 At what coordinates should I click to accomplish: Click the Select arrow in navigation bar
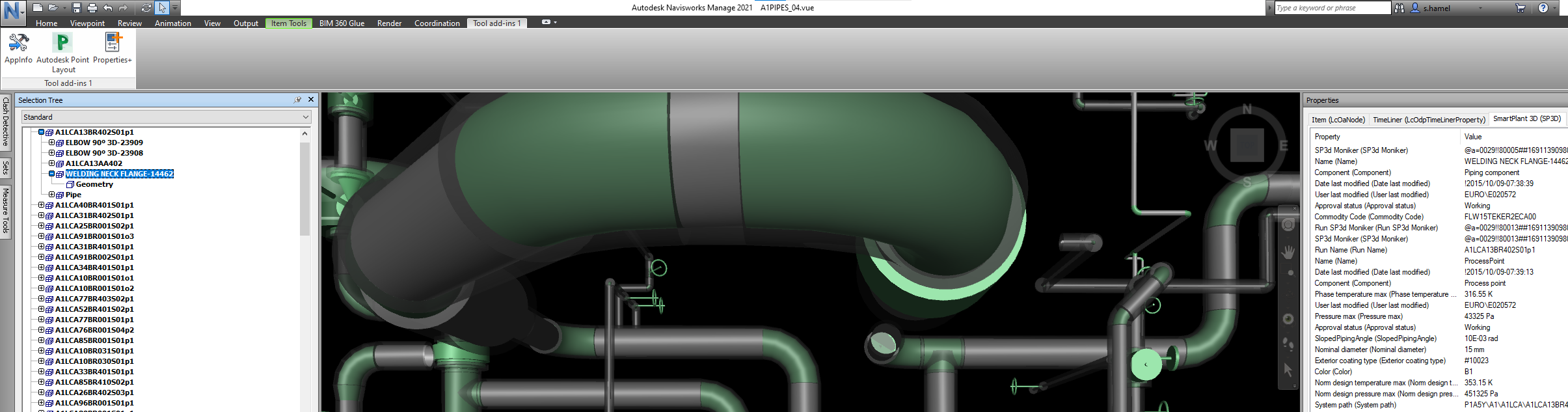[1288, 370]
